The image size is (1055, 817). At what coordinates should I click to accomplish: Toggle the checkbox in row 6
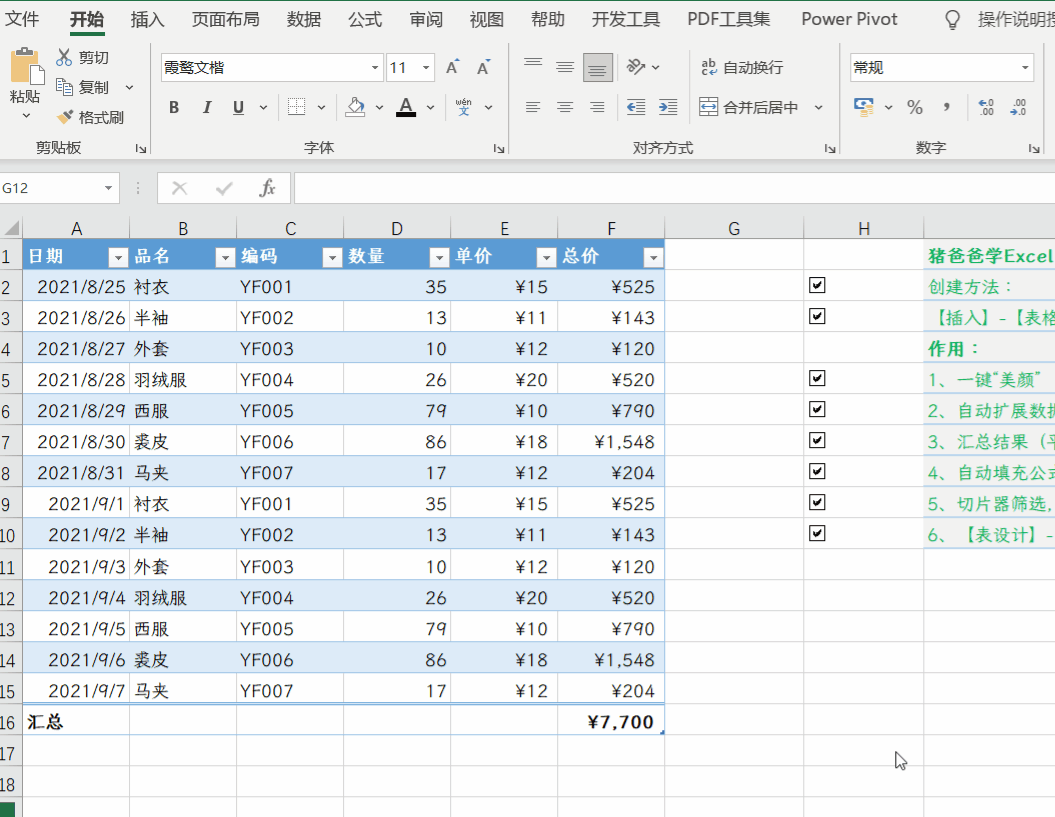817,409
